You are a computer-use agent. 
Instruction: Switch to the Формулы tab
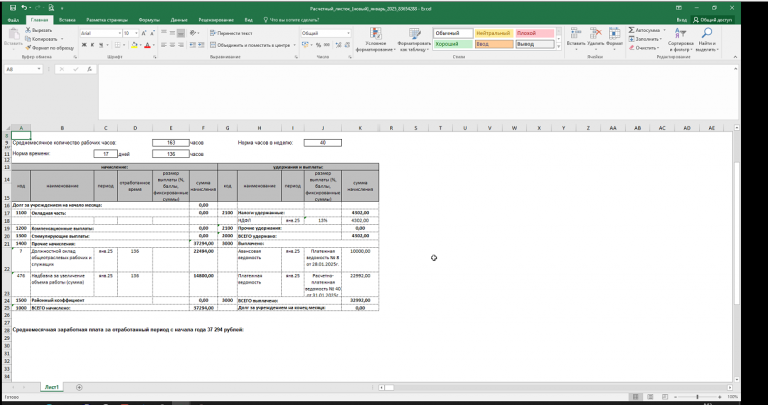point(149,20)
